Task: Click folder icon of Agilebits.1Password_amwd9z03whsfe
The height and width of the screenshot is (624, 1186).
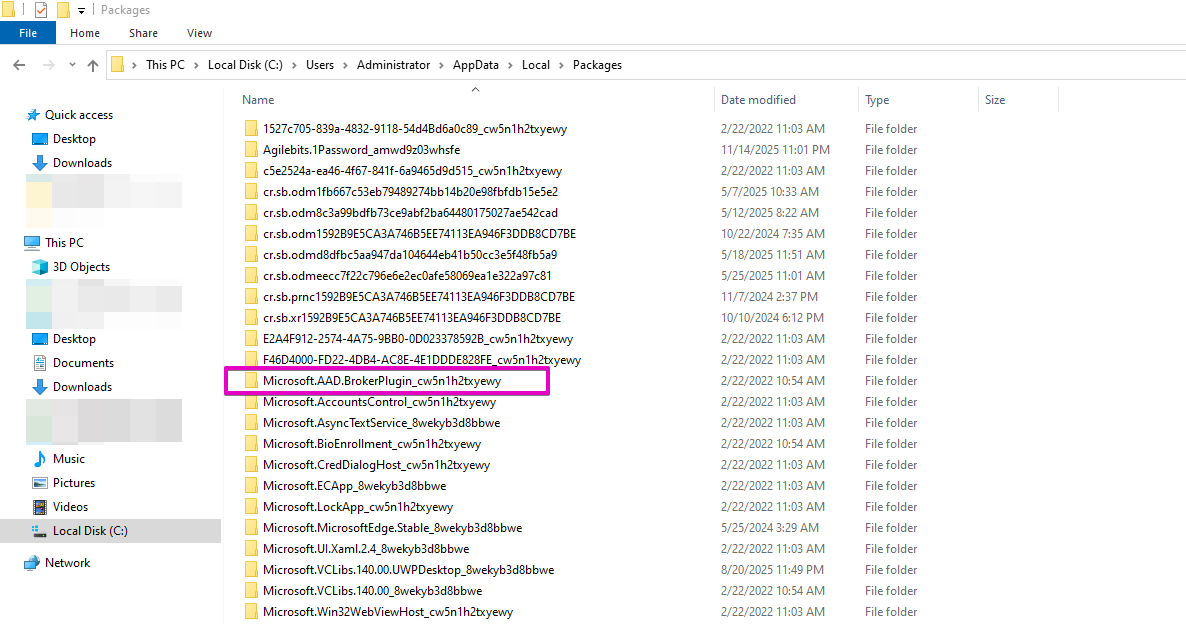Action: pos(251,150)
